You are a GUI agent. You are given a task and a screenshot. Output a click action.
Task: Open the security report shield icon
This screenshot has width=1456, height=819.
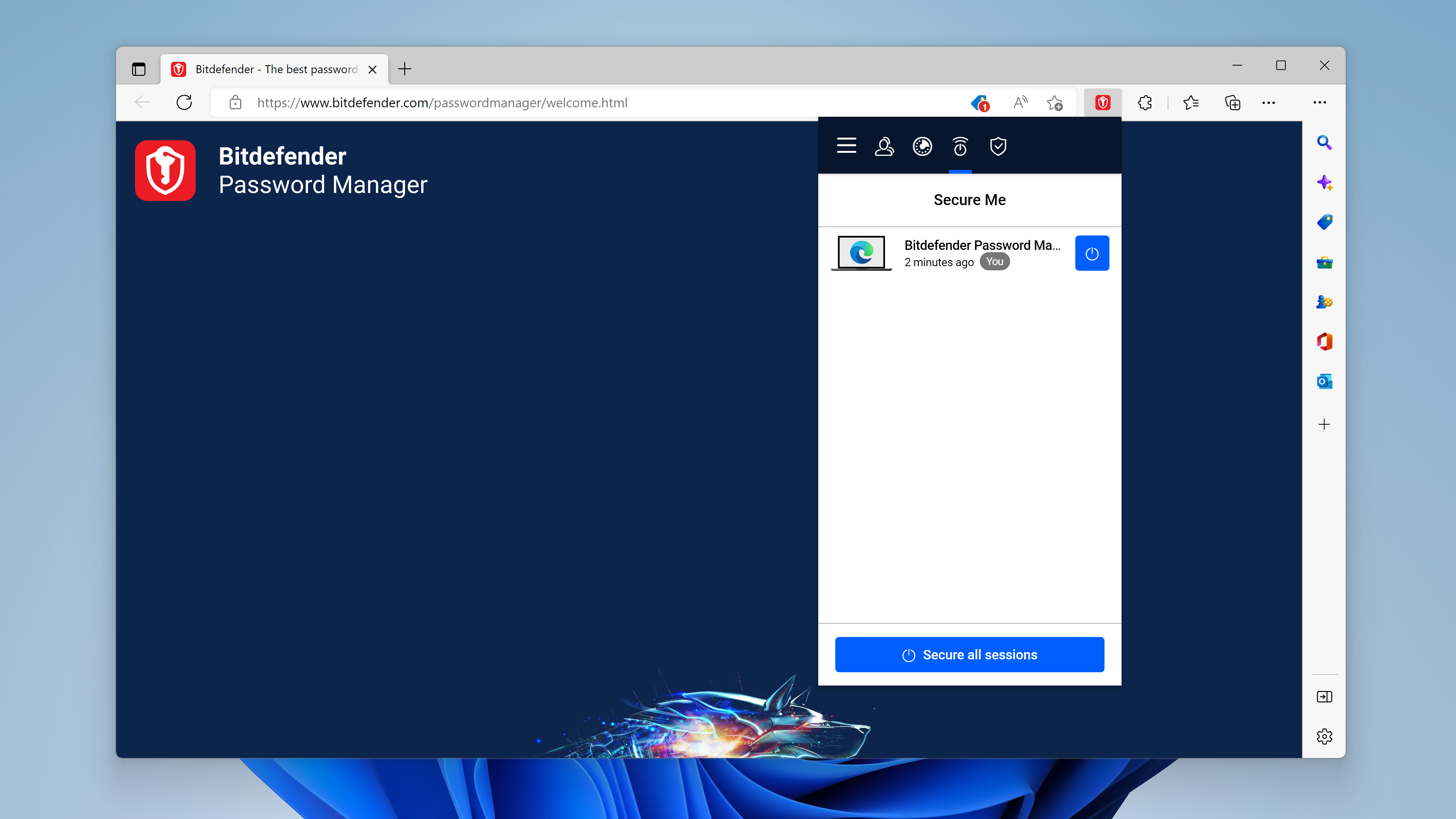point(998,146)
